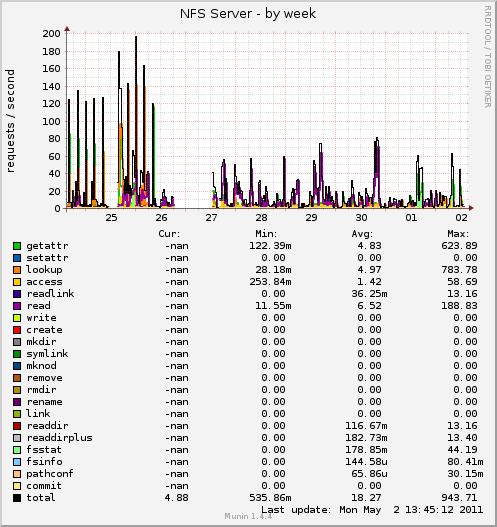Viewport: 497px width, 527px height.
Task: Select the readlink legend label
Action: click(50, 294)
